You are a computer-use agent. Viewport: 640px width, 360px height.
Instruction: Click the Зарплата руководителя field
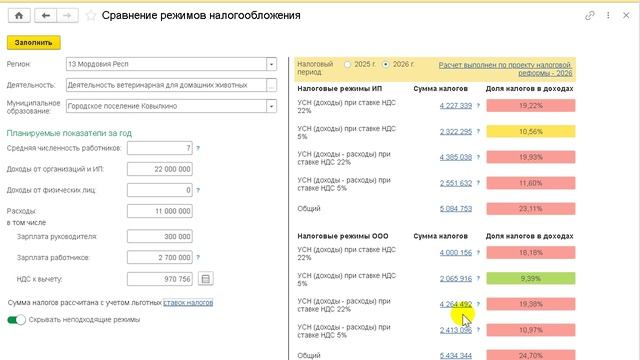160,236
